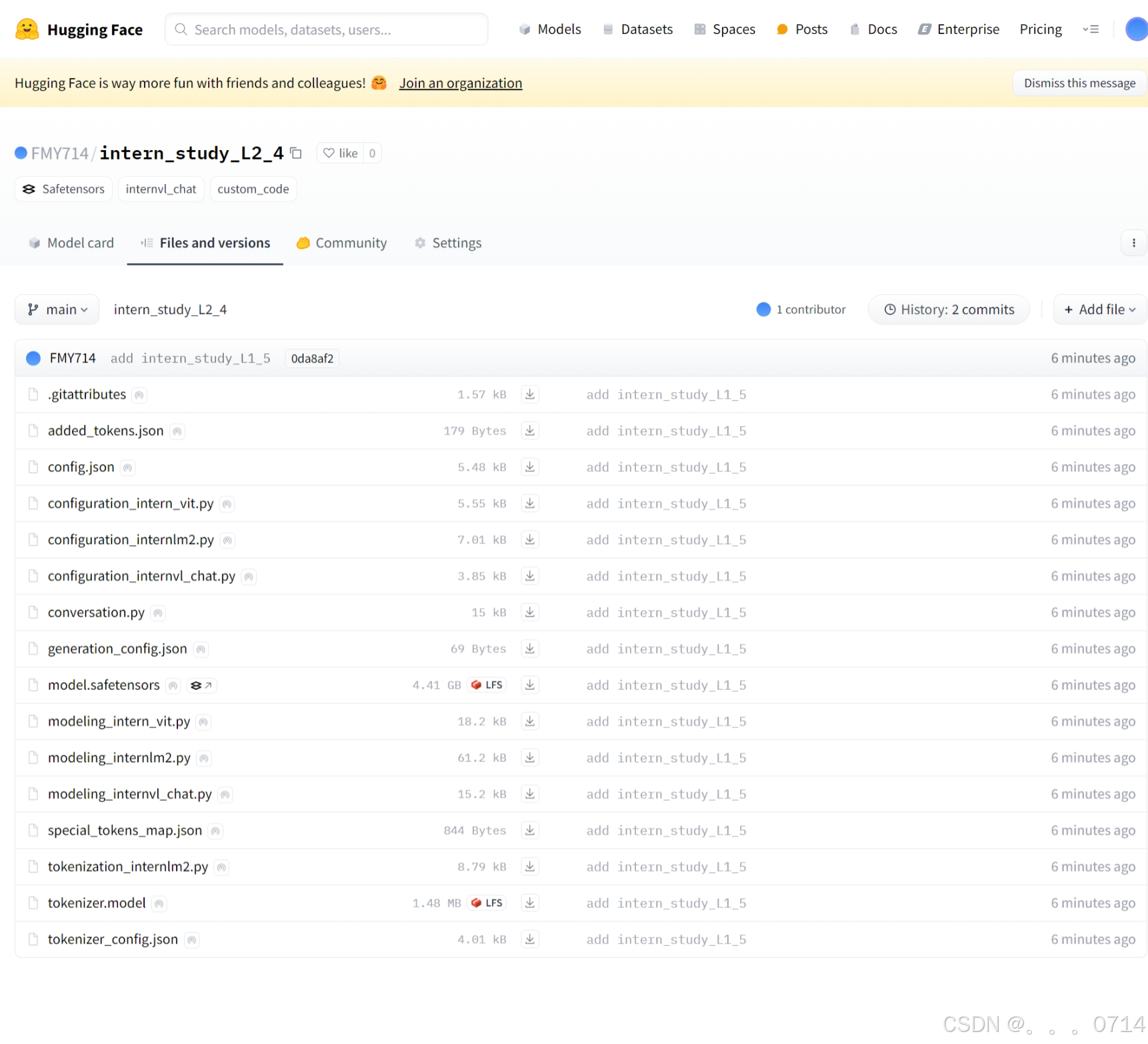
Task: Focus the search models, datasets, users field
Action: click(326, 29)
